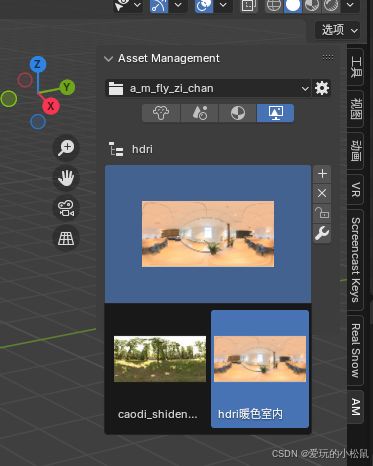
Task: Select the scenes category icon
Action: point(200,113)
